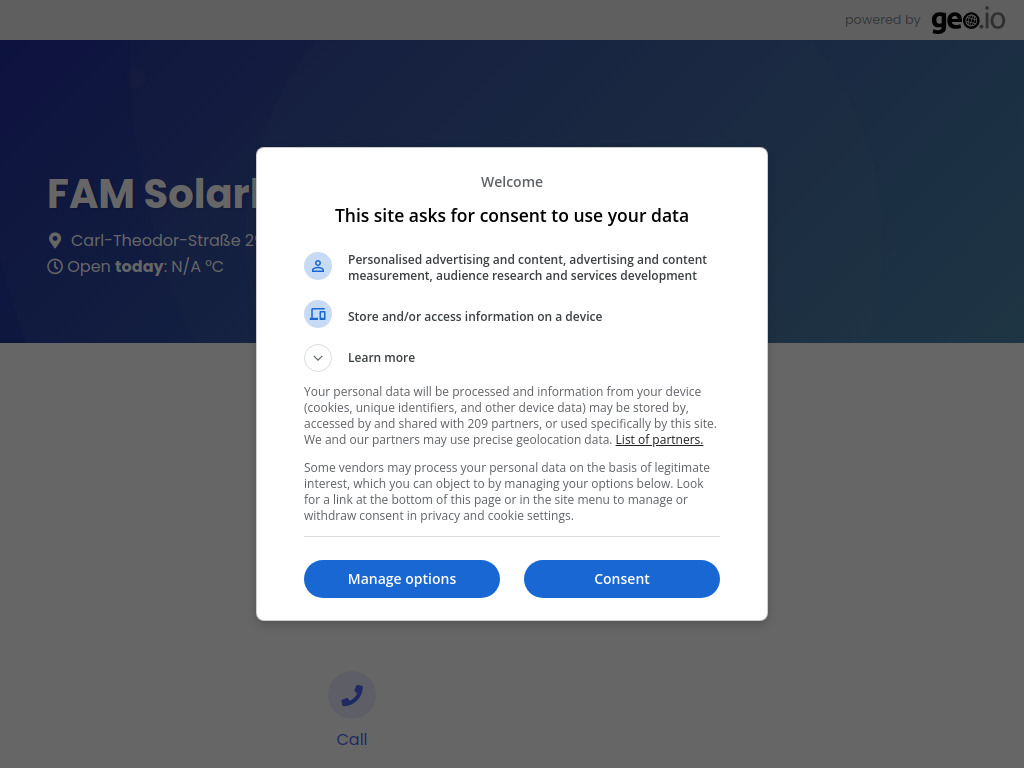Click the powered by text in the header
The image size is (1024, 768).
click(x=882, y=20)
